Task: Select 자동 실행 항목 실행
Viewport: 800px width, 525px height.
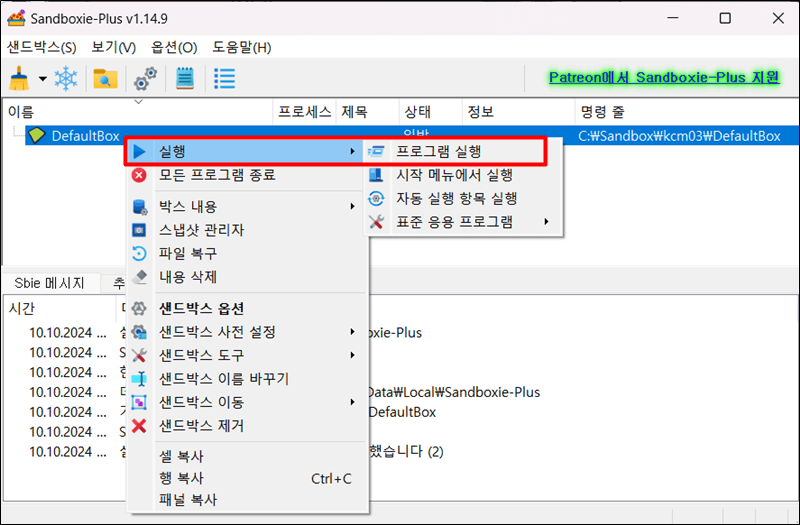Action: click(463, 198)
